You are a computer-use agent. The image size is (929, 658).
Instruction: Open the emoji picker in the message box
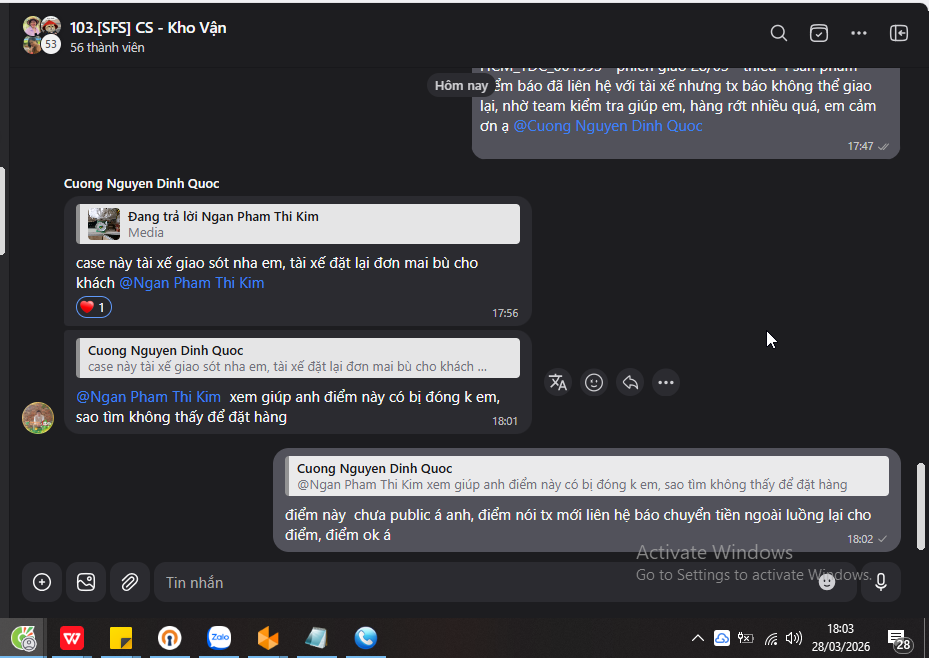tap(827, 582)
